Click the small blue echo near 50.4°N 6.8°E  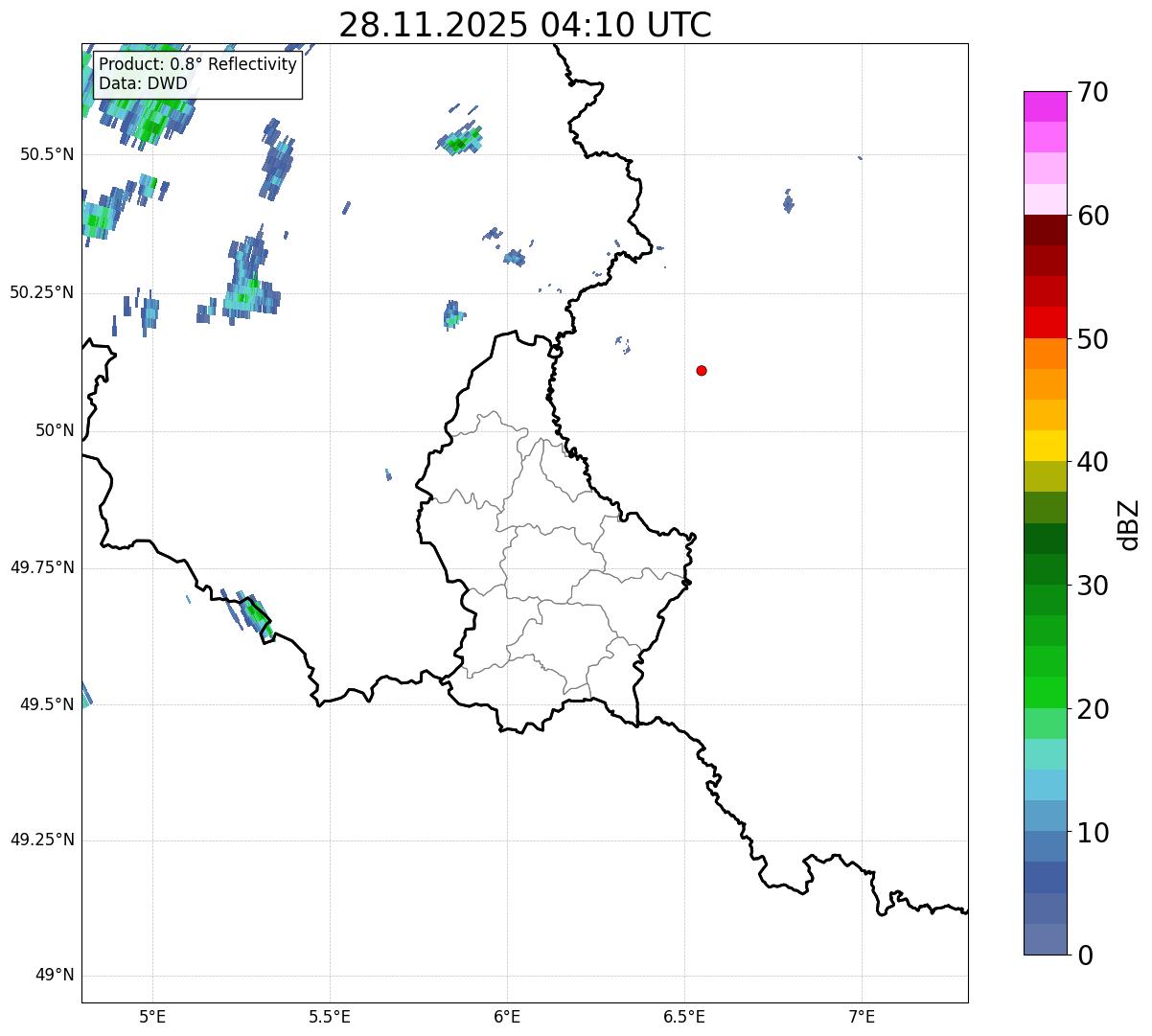coord(788,202)
